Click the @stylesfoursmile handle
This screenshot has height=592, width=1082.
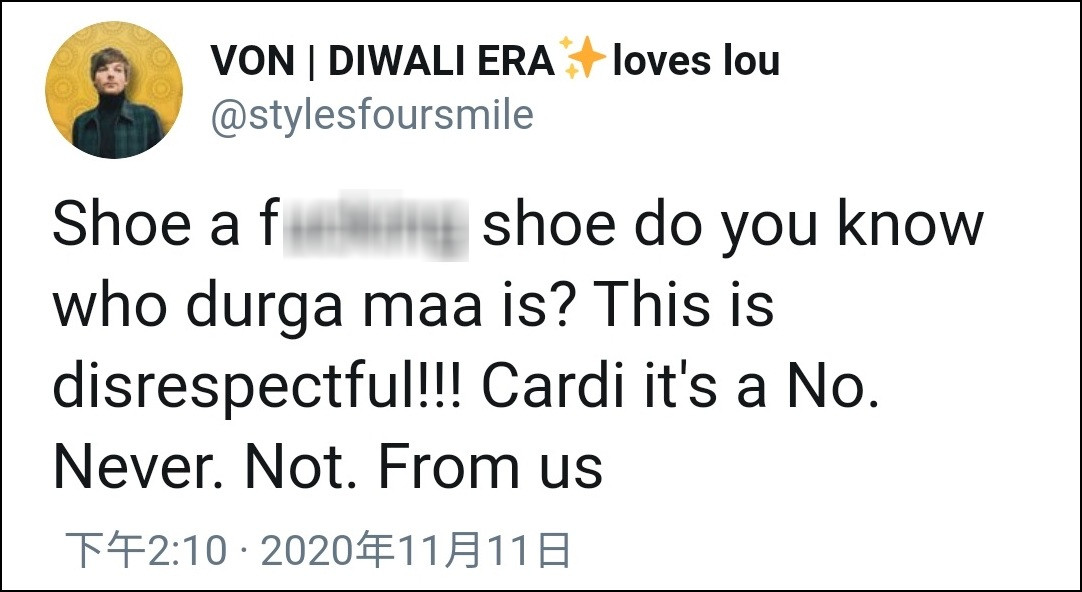click(x=371, y=116)
